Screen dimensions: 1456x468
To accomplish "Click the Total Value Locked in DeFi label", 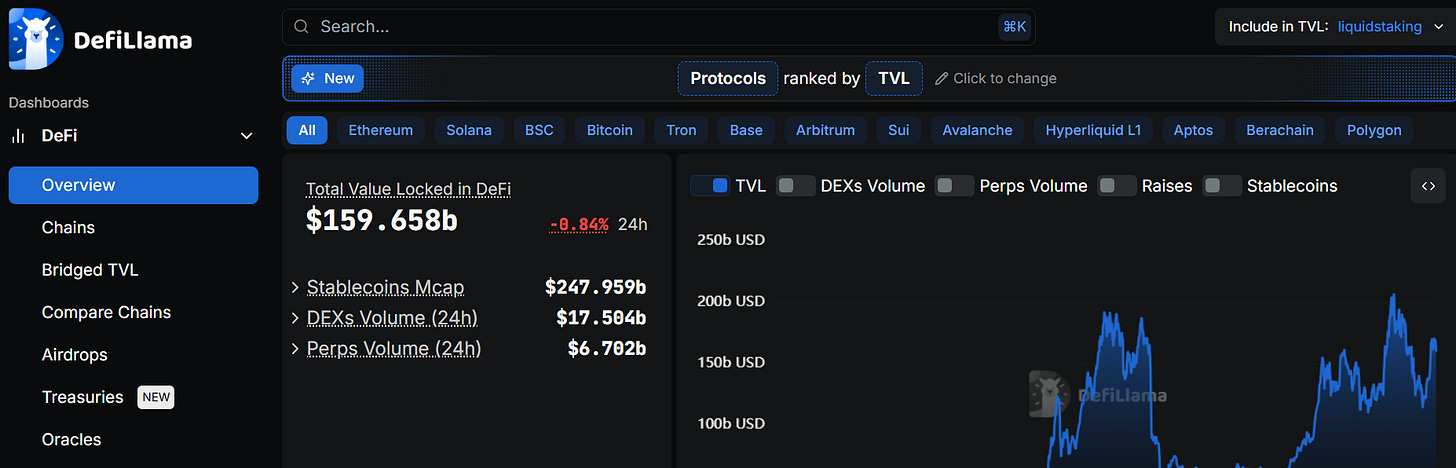I will (409, 189).
